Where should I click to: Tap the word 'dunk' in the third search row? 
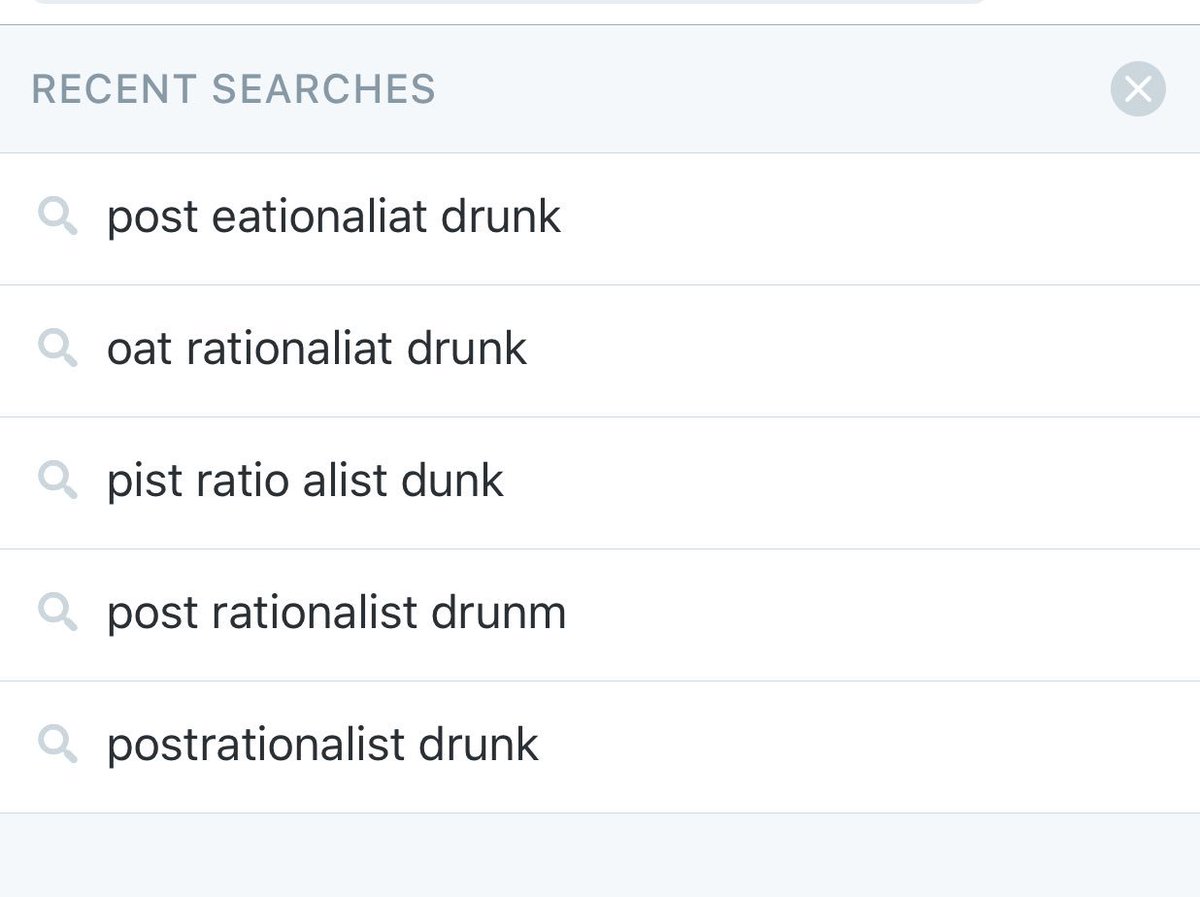tap(452, 482)
